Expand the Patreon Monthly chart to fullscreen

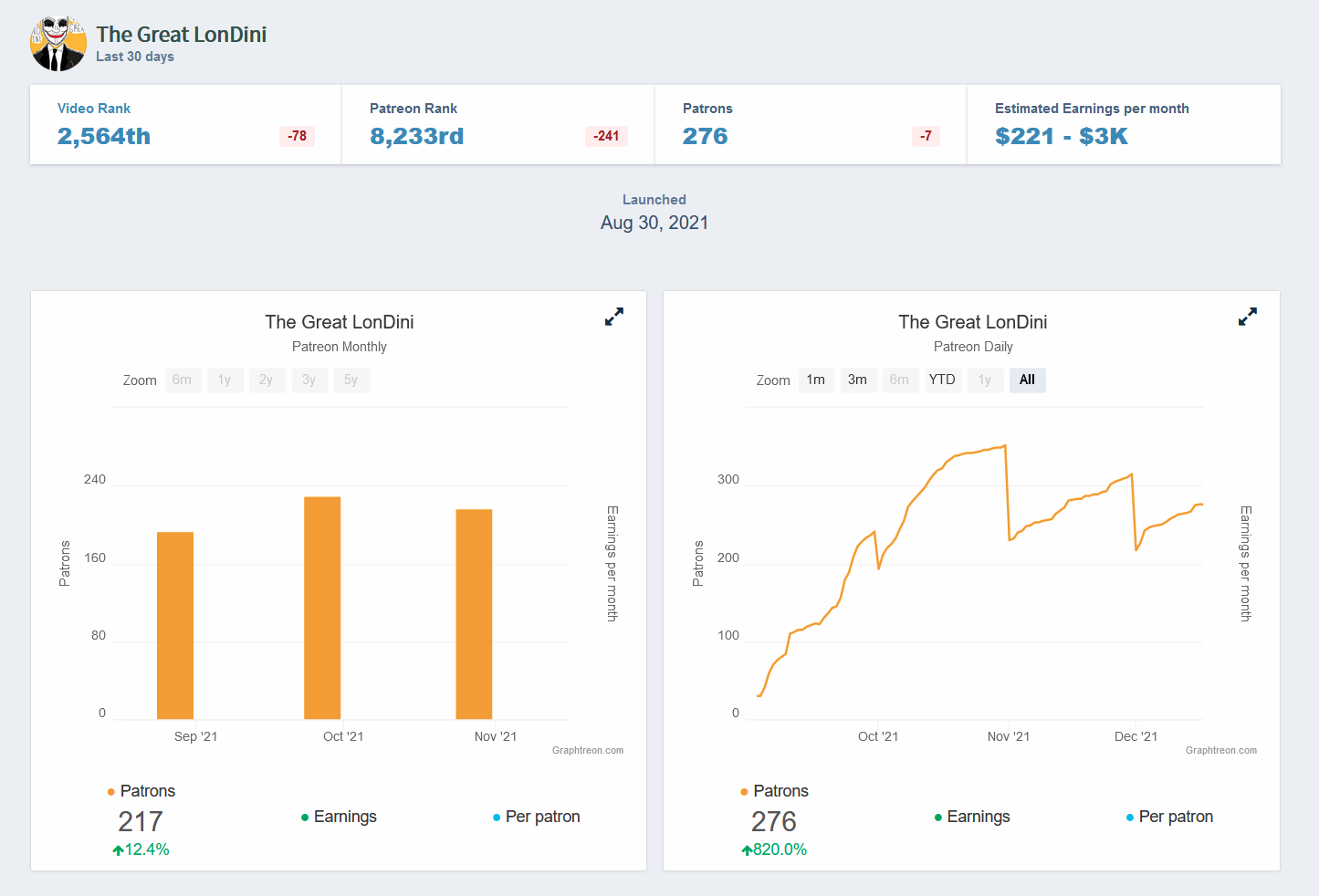coord(614,317)
